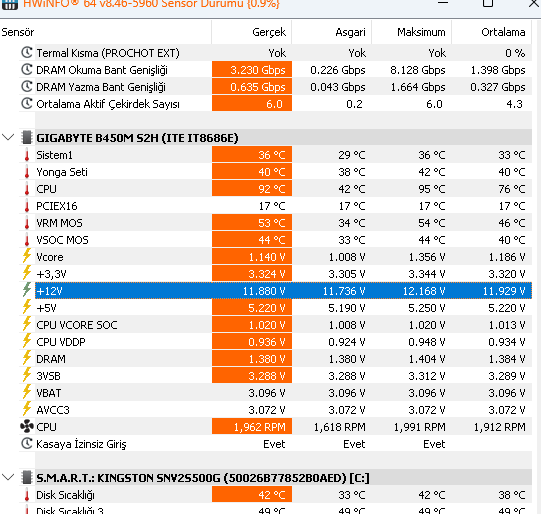Click the lightning bolt icon beside +12V
Screen dimensions: 541x514
pyautogui.click(x=27, y=290)
